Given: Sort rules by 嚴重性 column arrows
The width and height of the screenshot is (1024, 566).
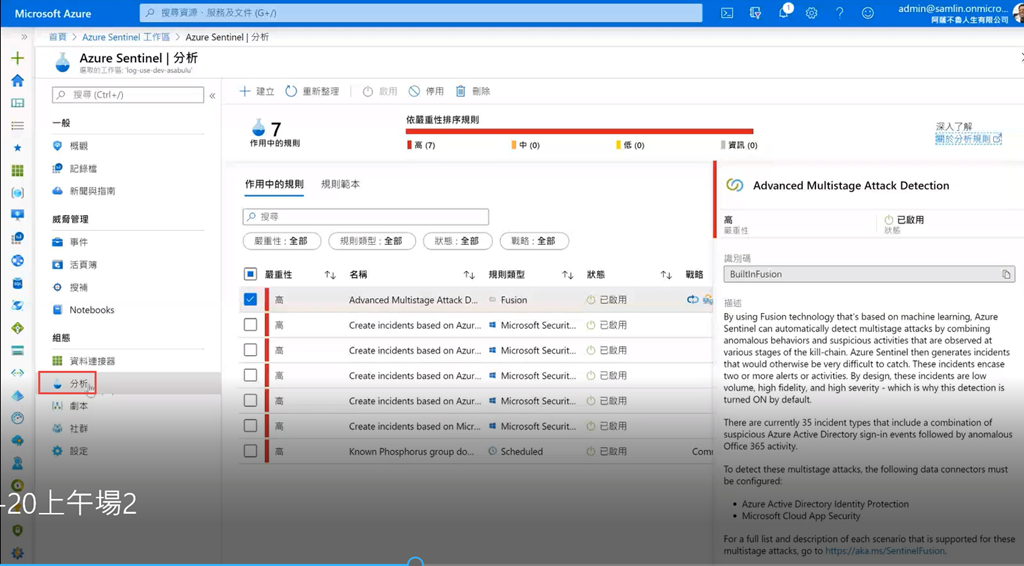Looking at the screenshot, I should (330, 275).
